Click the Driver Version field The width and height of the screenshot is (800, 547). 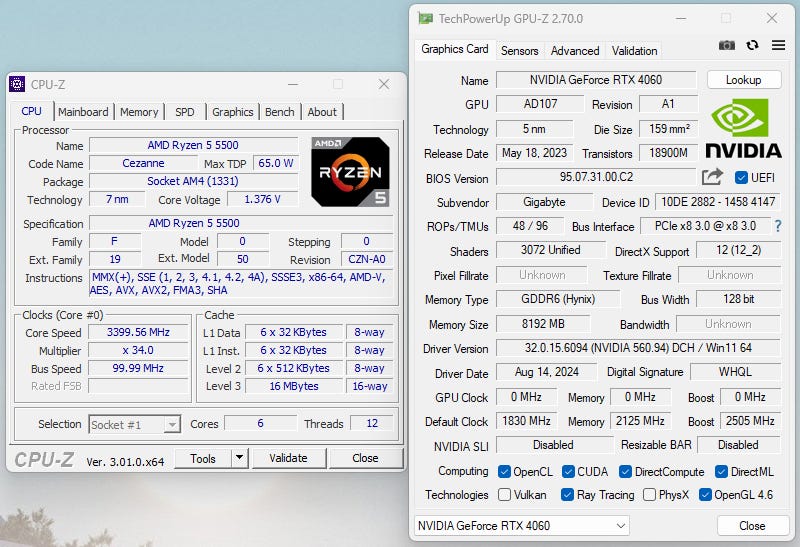click(x=638, y=348)
